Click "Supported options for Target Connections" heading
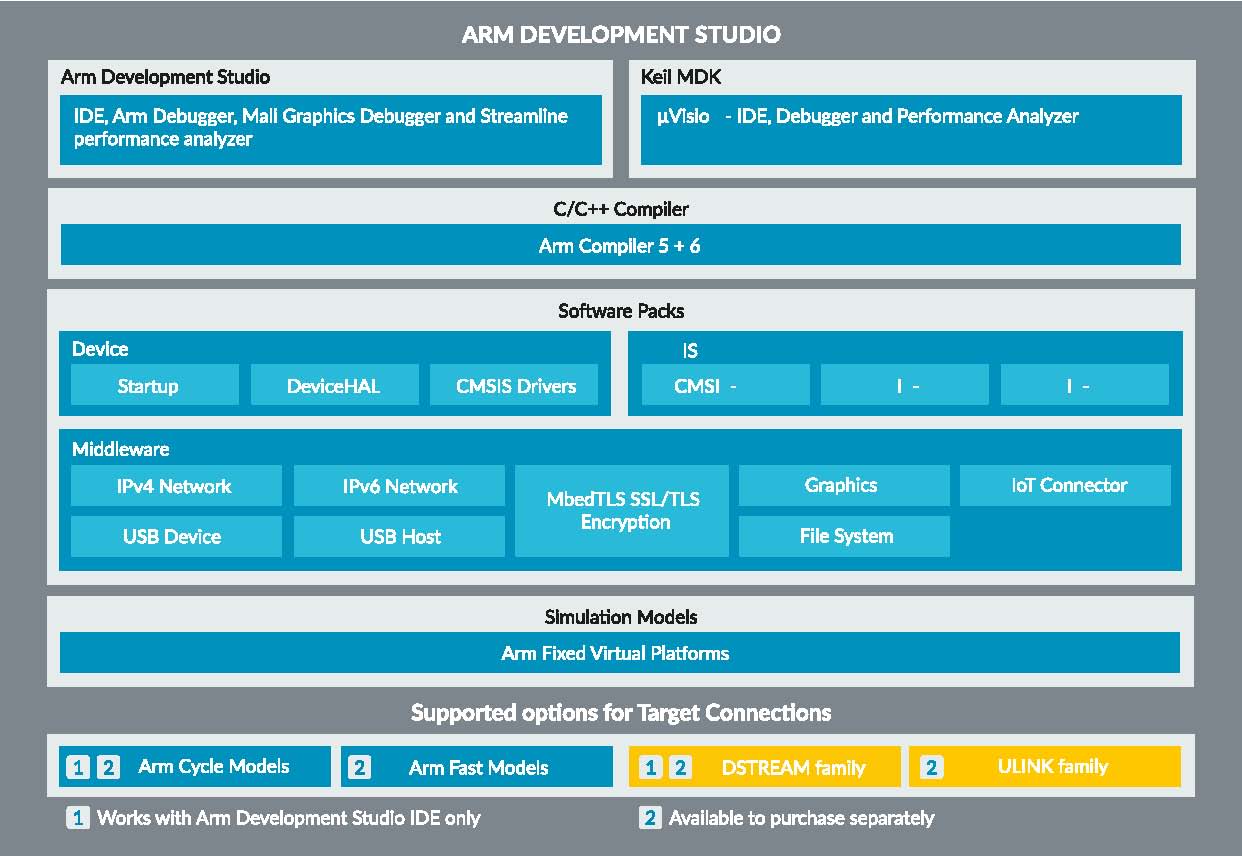Image resolution: width=1242 pixels, height=856 pixels. [621, 713]
